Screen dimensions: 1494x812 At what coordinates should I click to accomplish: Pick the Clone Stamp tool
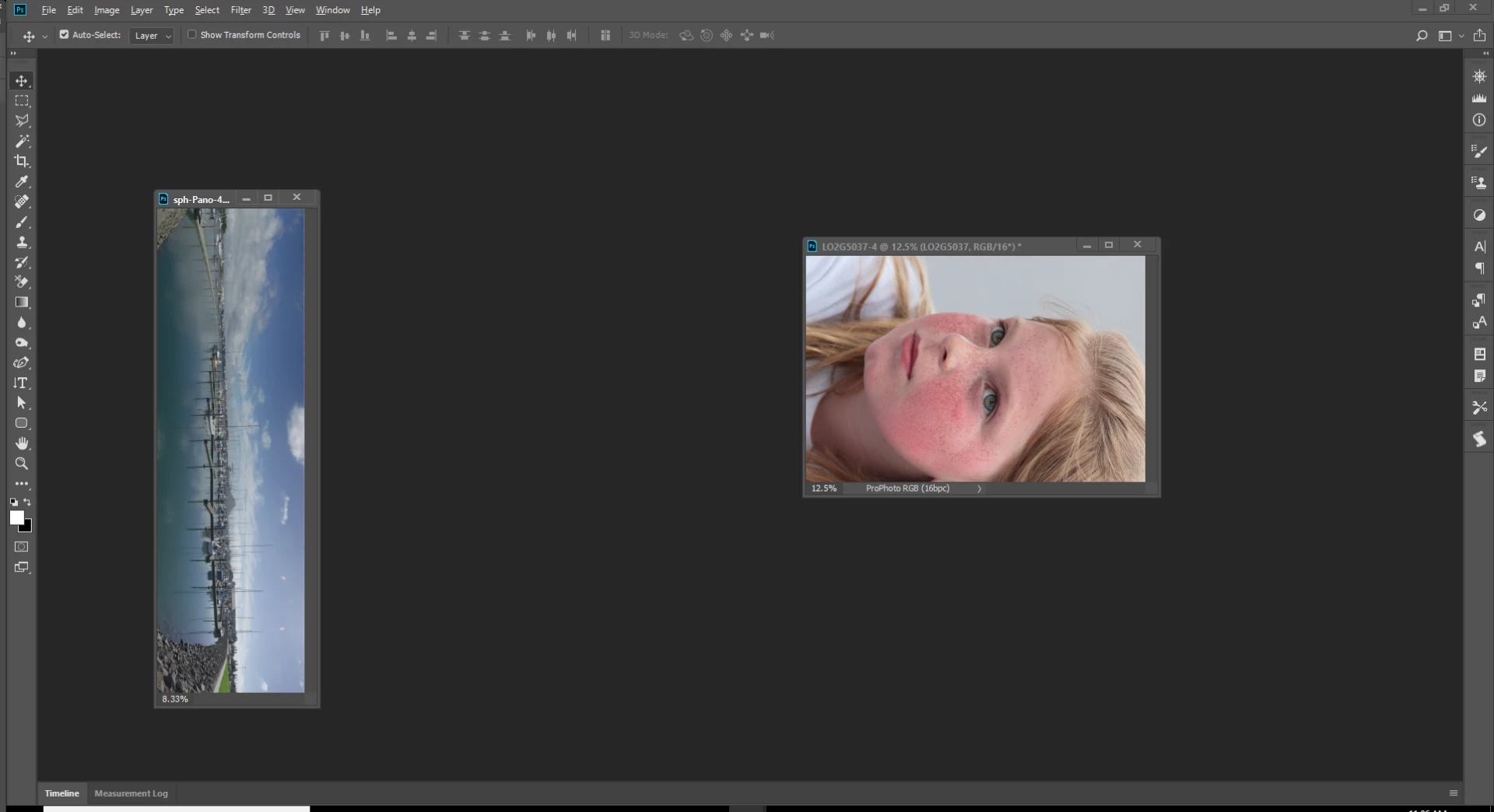click(22, 242)
